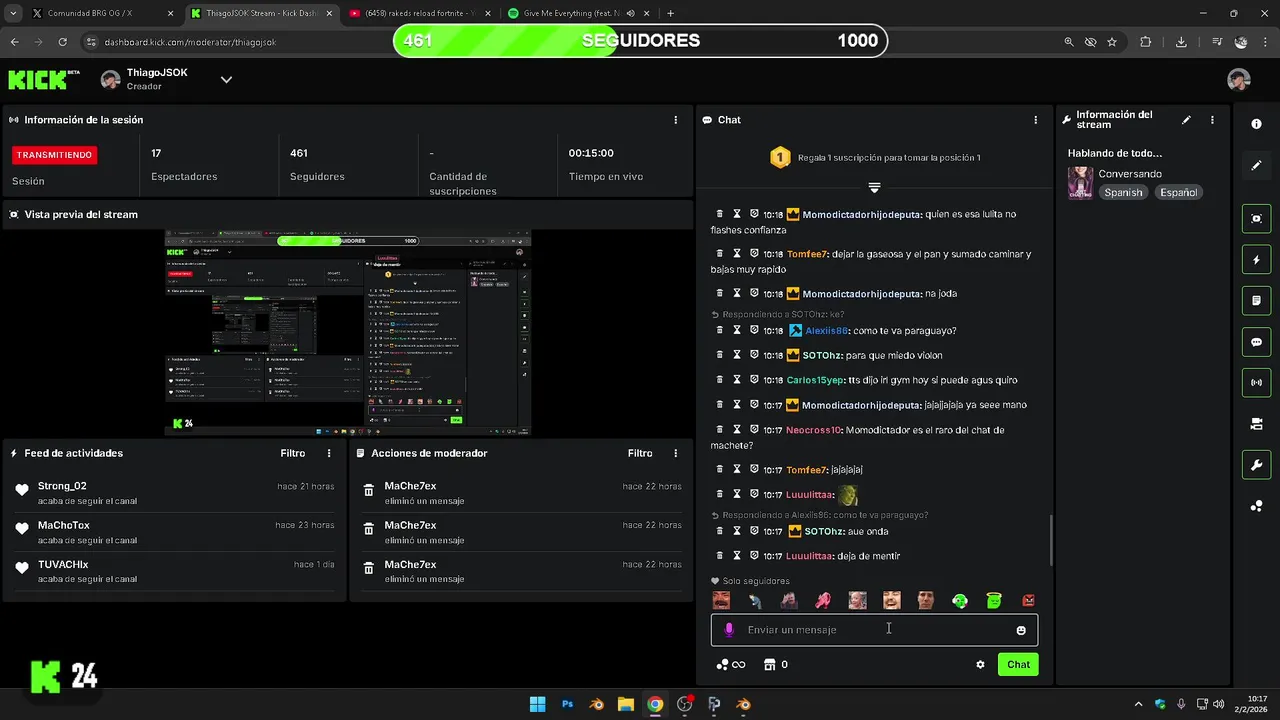Viewport: 1280px width, 720px height.
Task: Delete SOTOhz message 'aue onda'
Action: point(719,531)
